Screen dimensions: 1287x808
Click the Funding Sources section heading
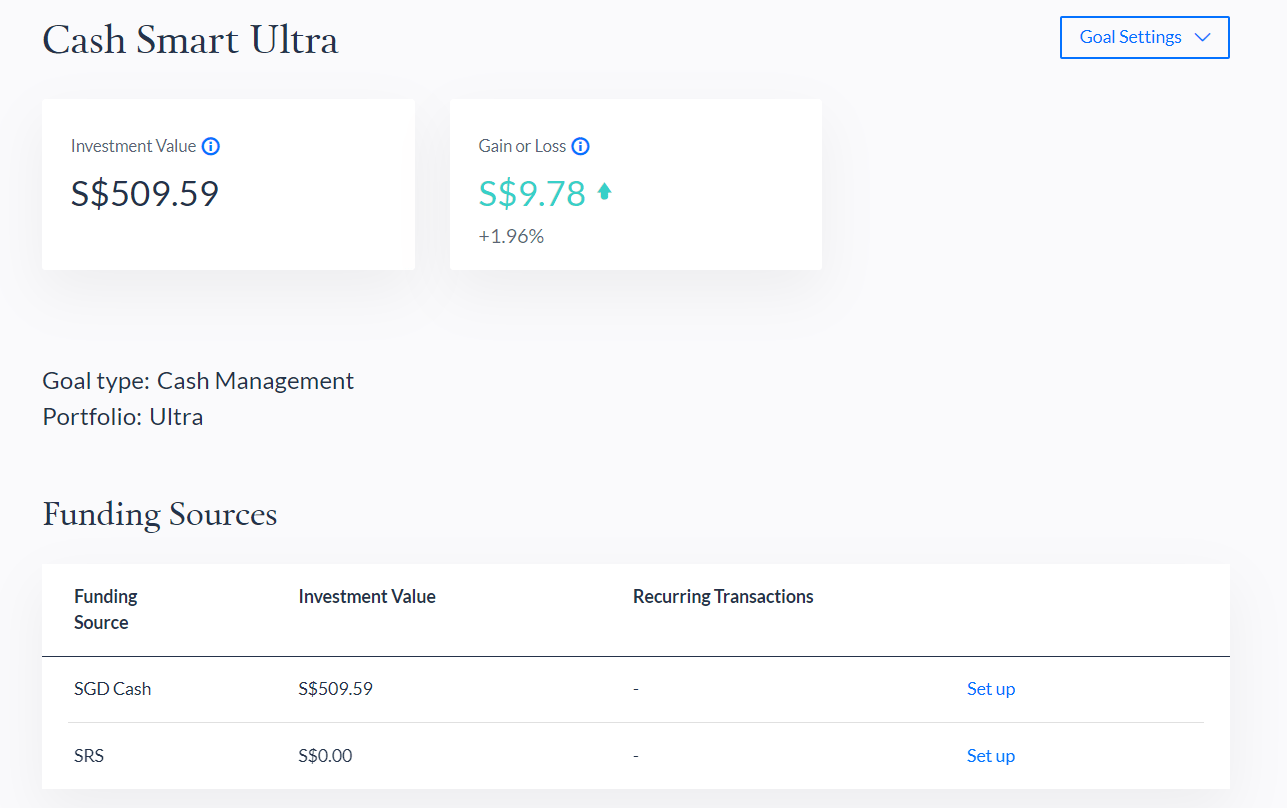click(160, 514)
